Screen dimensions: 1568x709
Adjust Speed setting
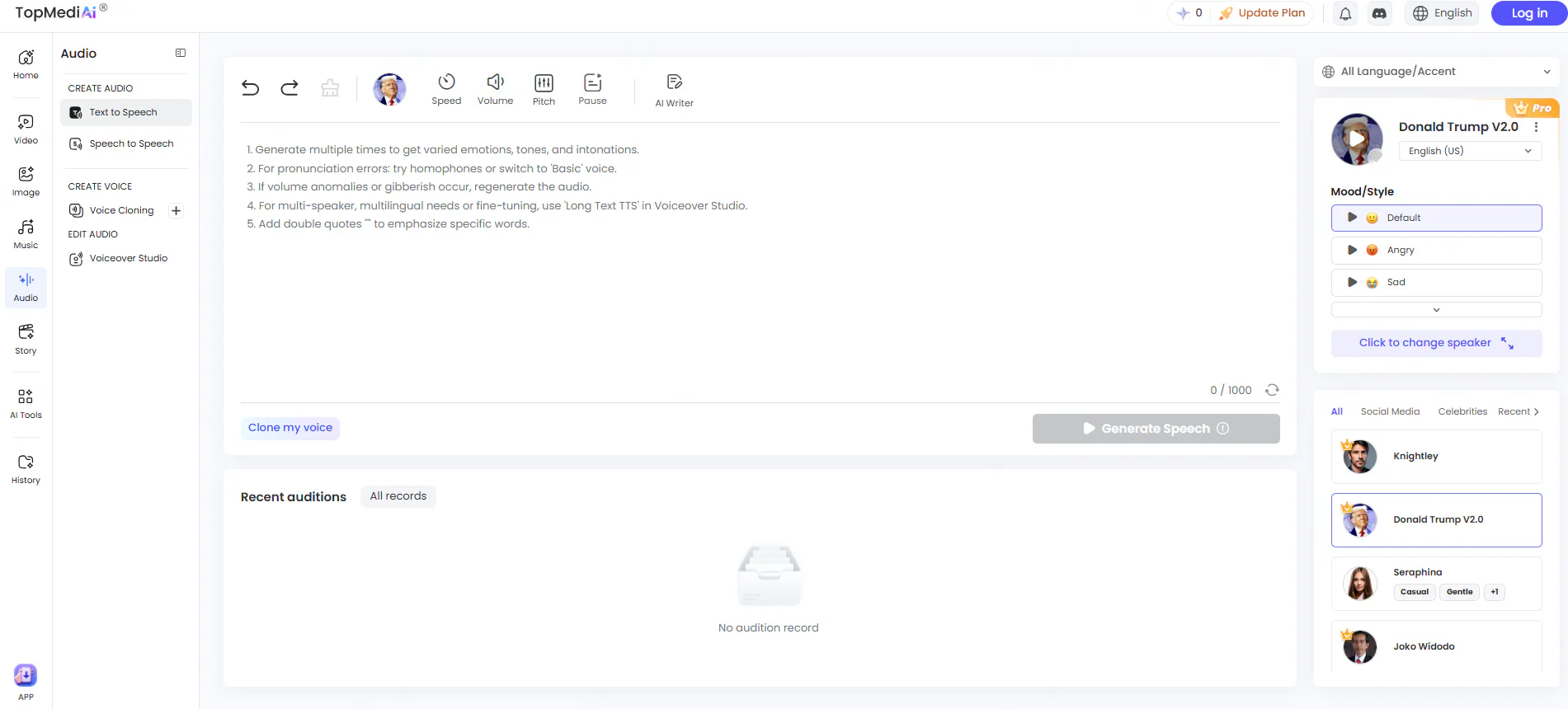tap(446, 89)
